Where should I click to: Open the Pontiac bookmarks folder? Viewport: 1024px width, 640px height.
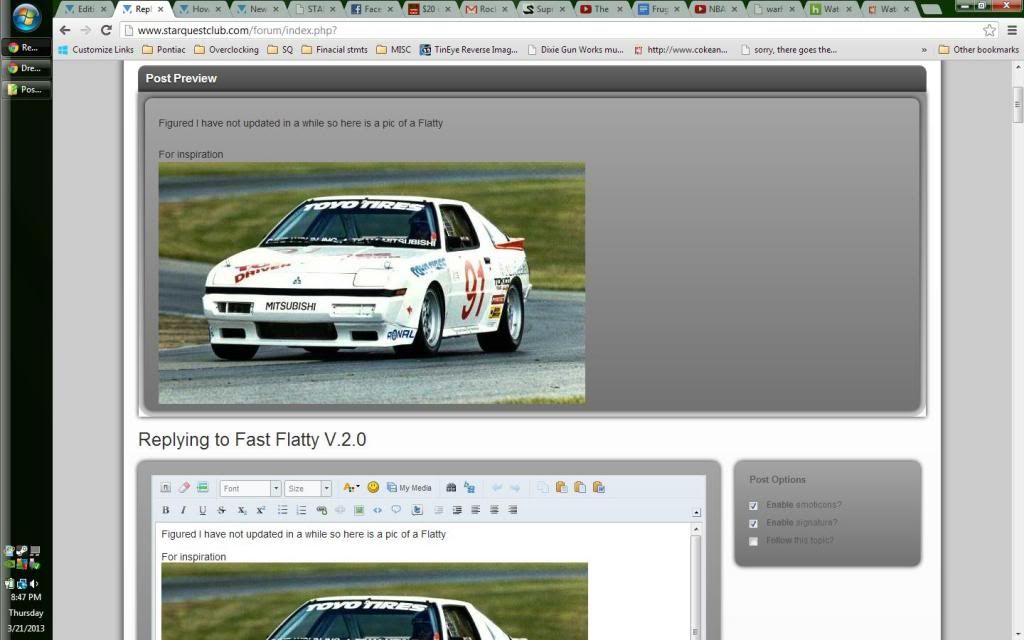point(164,50)
